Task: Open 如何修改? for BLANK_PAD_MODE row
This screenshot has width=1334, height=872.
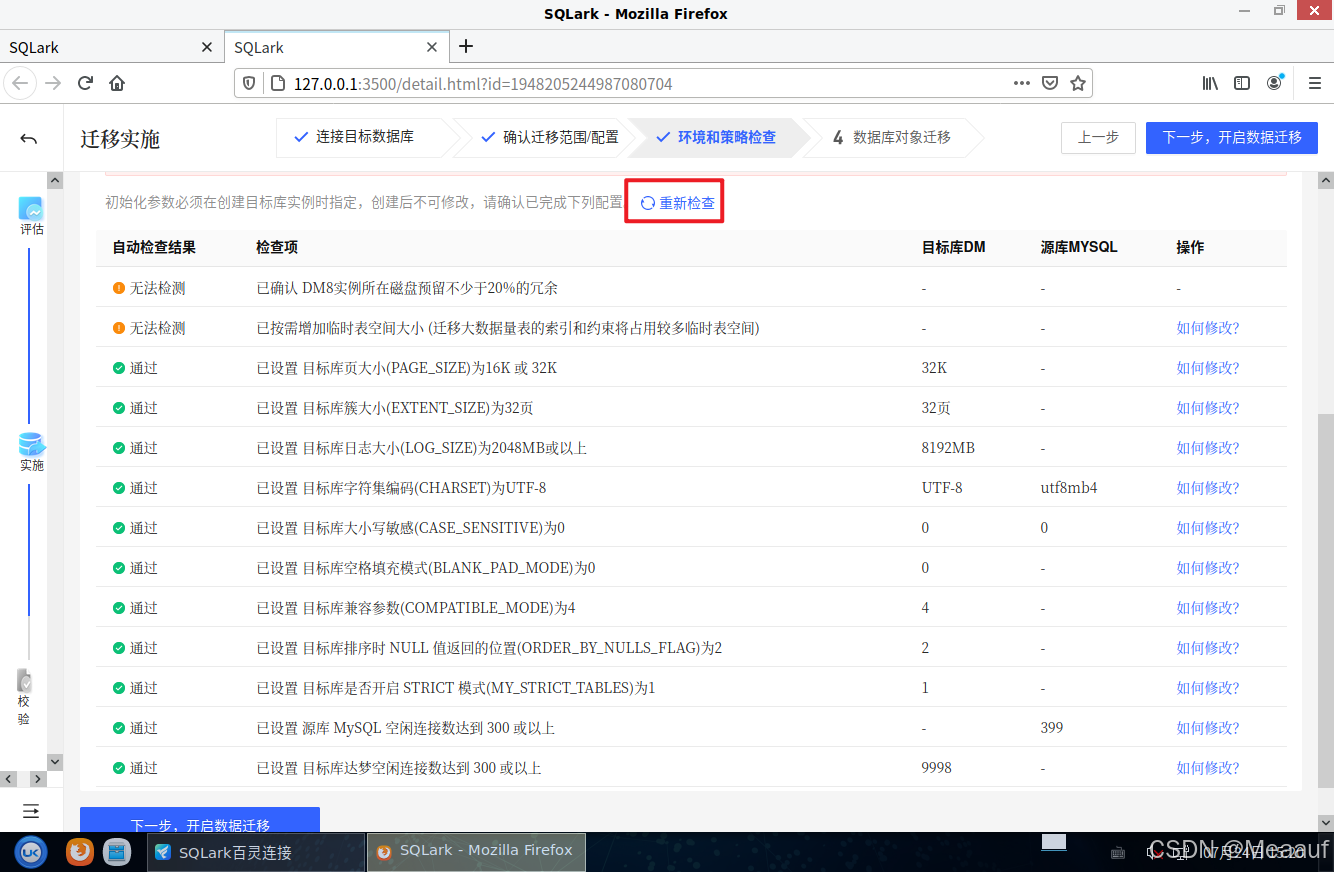Action: click(x=1207, y=568)
